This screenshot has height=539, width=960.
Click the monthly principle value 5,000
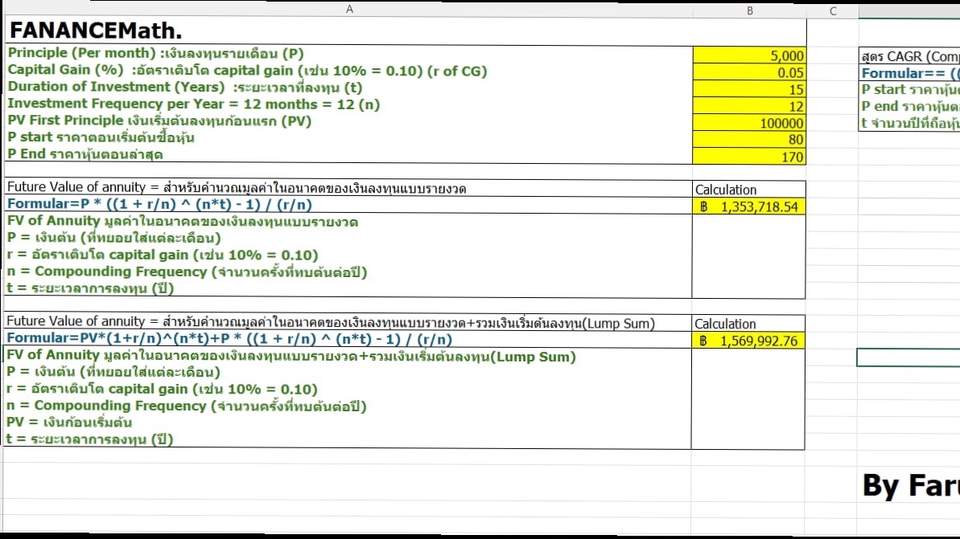coord(749,56)
